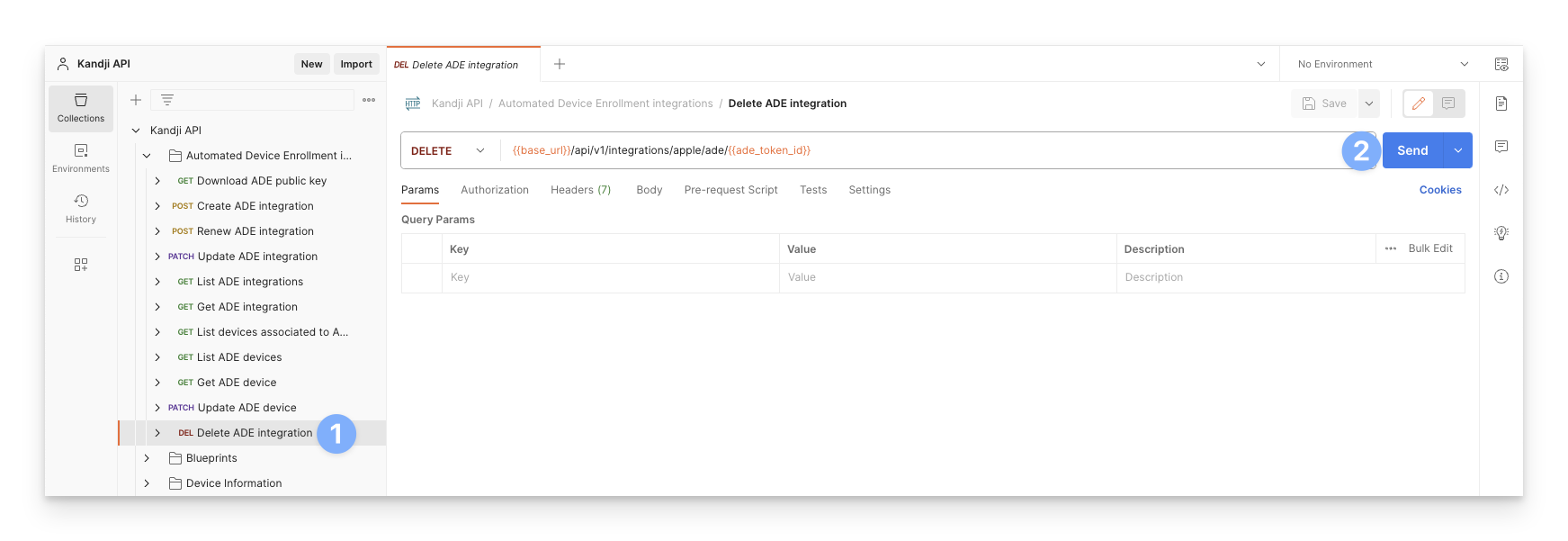The height and width of the screenshot is (541, 1568).
Task: Open the Save options dropdown arrow
Action: (1369, 104)
